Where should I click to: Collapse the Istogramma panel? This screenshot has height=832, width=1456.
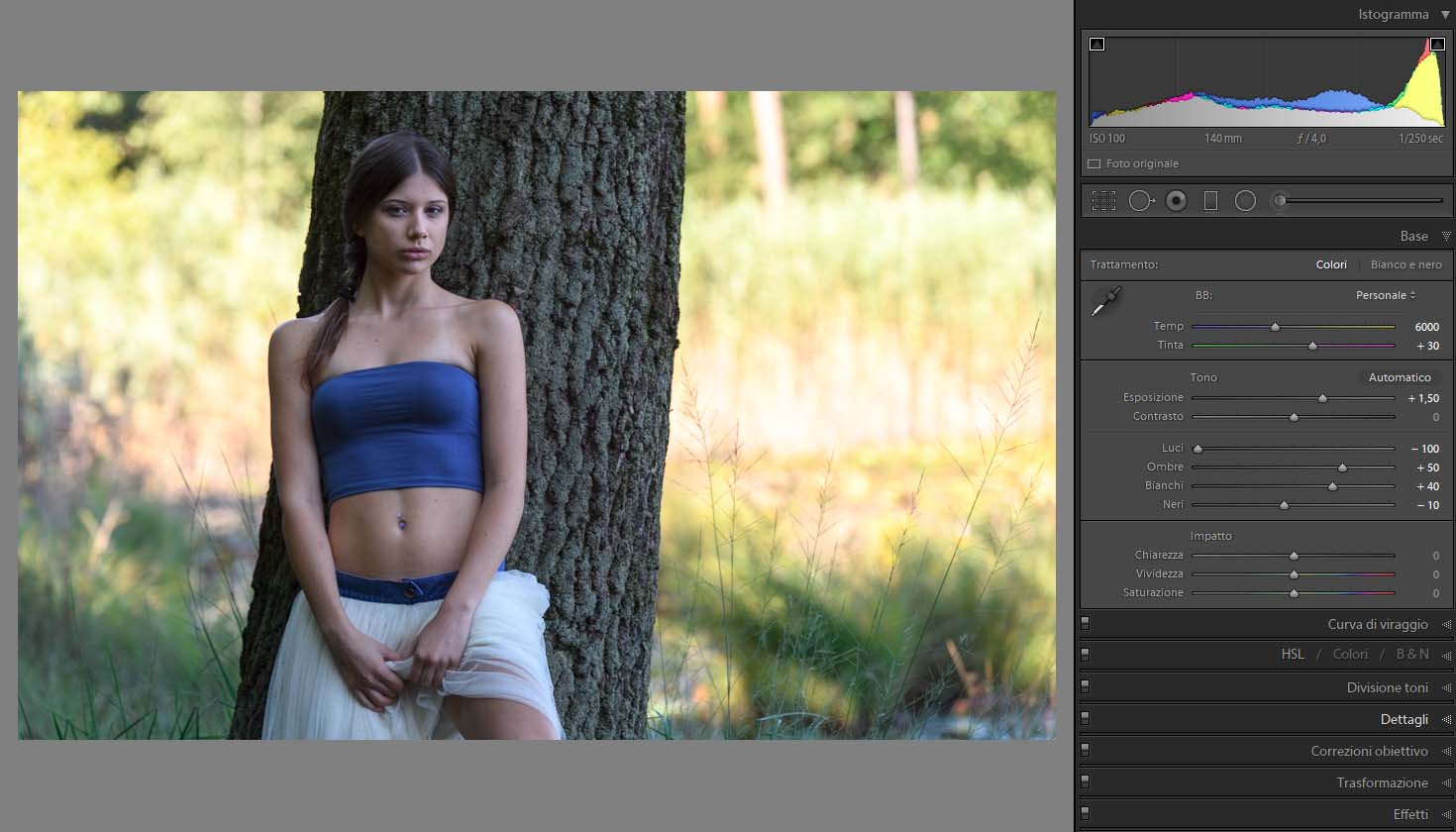[x=1445, y=15]
